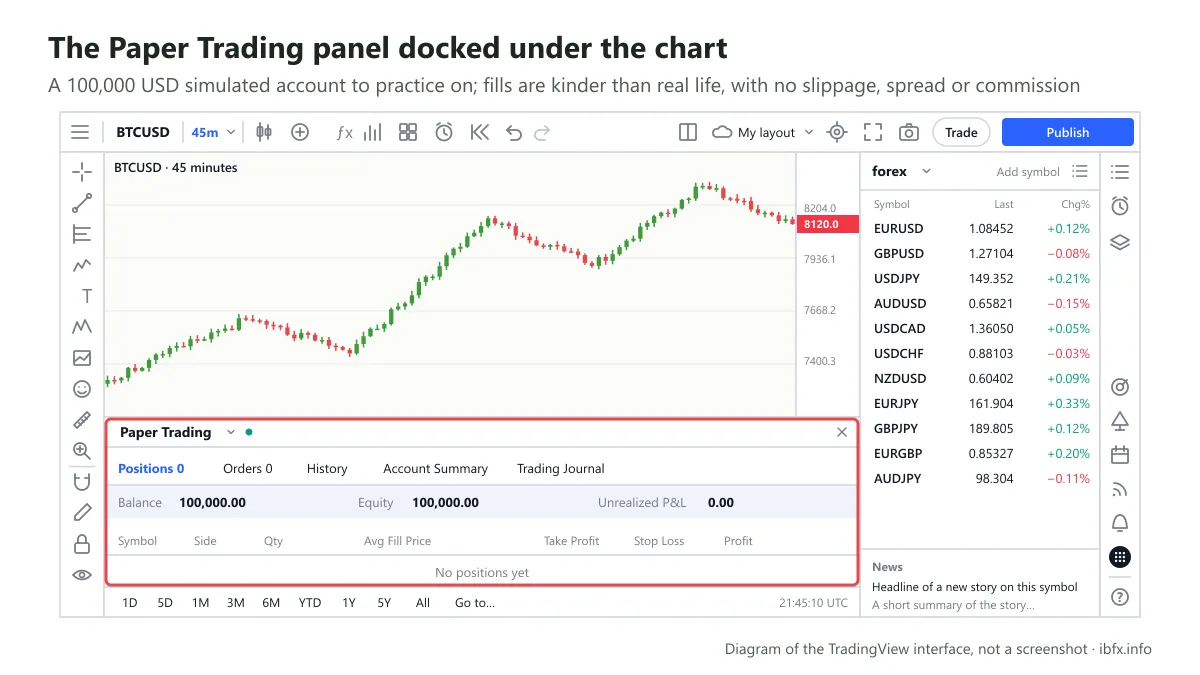
Task: Create an alert from top toolbar
Action: coord(444,132)
